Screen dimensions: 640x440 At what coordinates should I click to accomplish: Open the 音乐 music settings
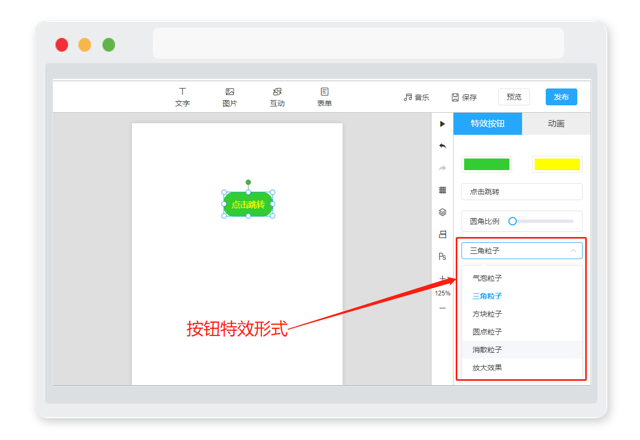[x=416, y=97]
